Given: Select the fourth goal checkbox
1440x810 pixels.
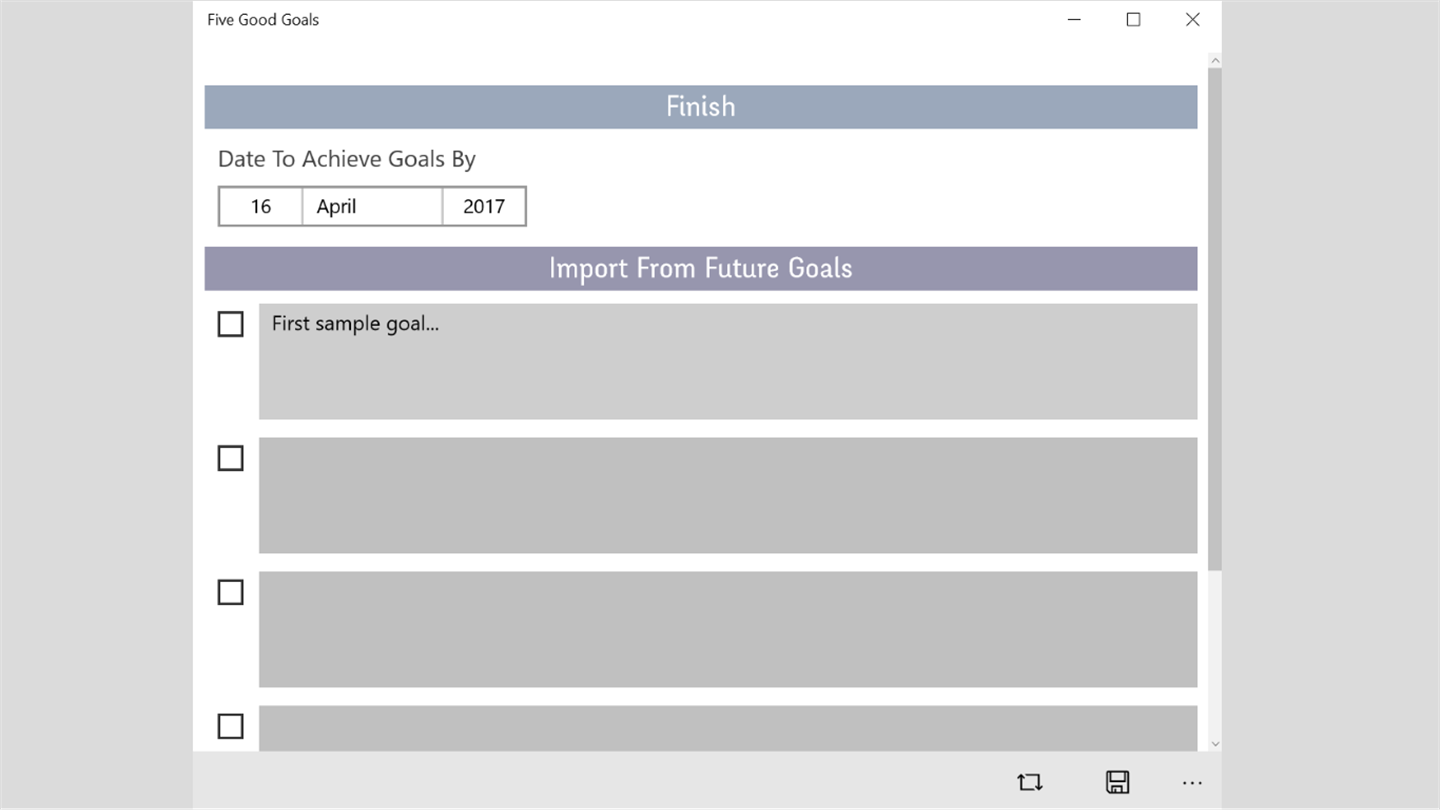Looking at the screenshot, I should click(231, 726).
